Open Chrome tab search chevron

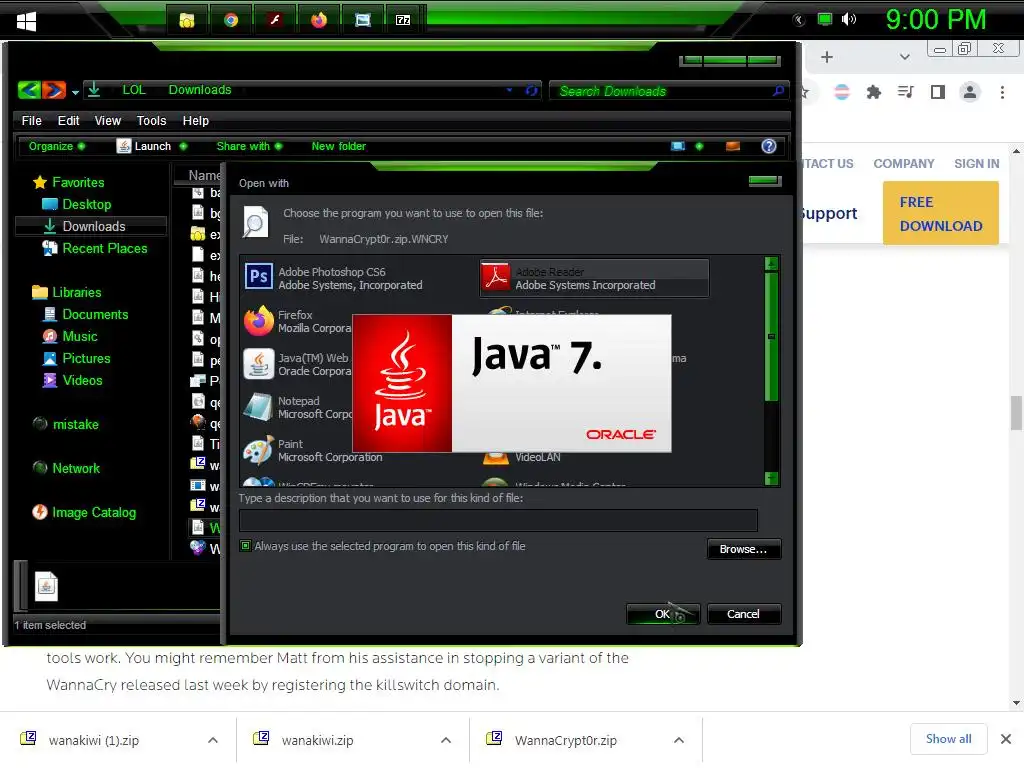904,57
